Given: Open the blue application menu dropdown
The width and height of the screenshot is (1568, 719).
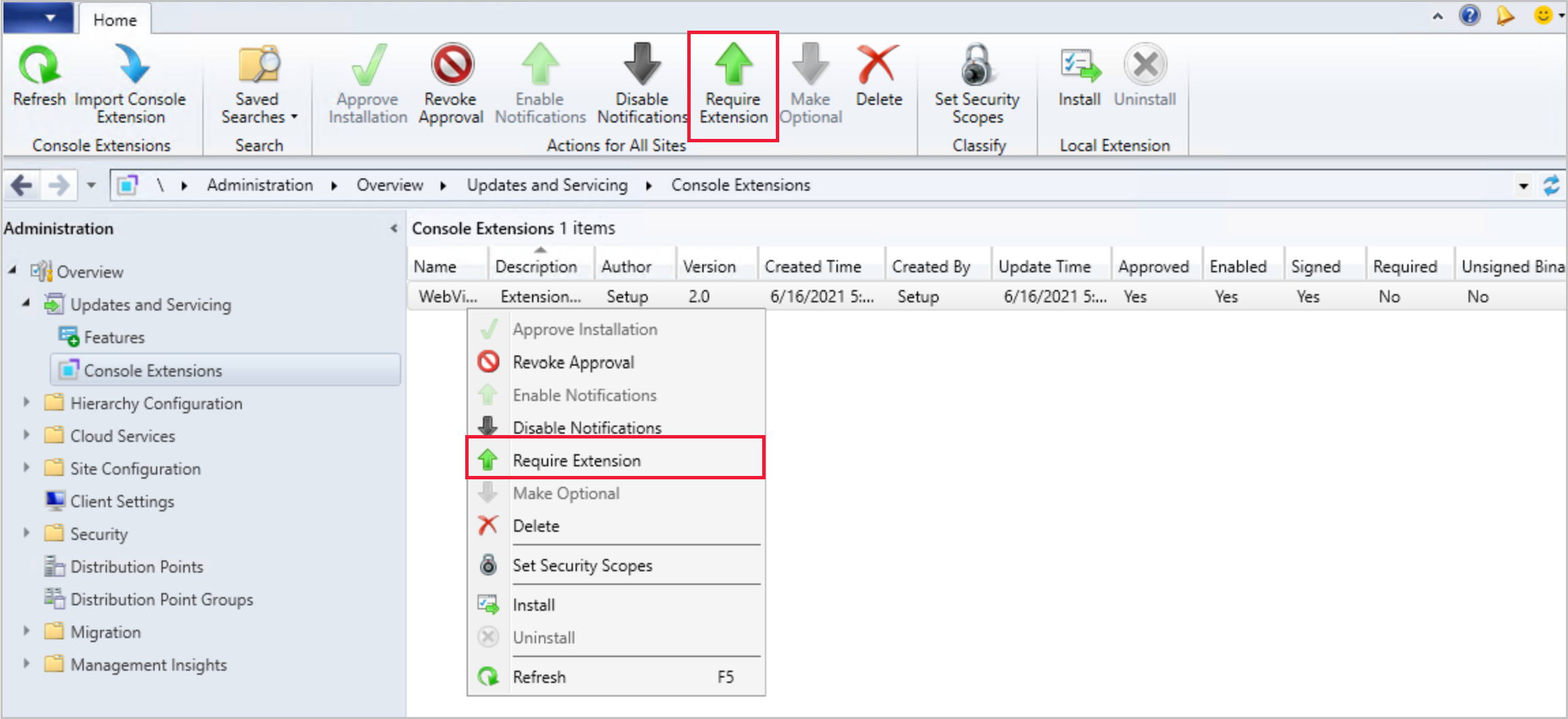Looking at the screenshot, I should 38,18.
